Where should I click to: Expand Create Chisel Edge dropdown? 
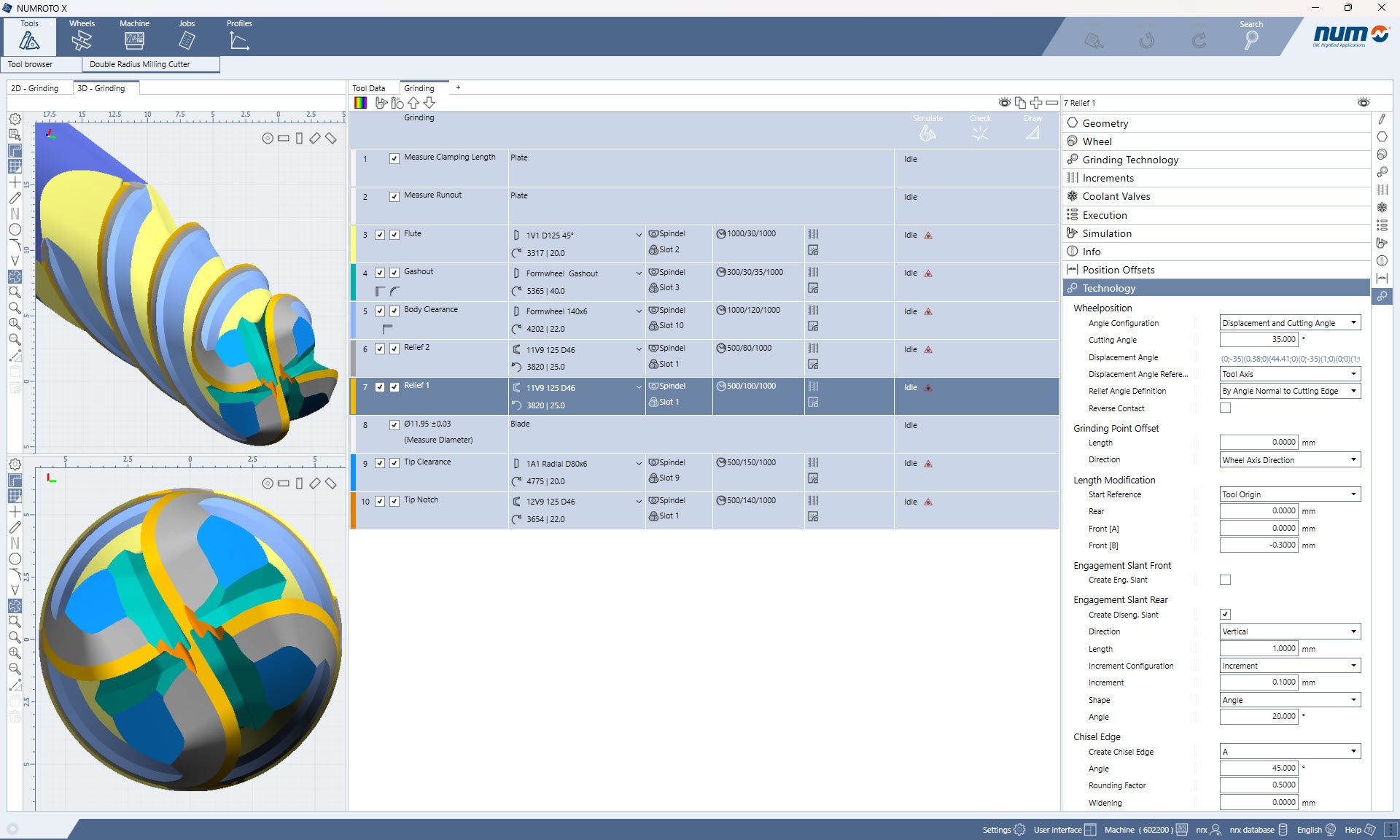1353,751
